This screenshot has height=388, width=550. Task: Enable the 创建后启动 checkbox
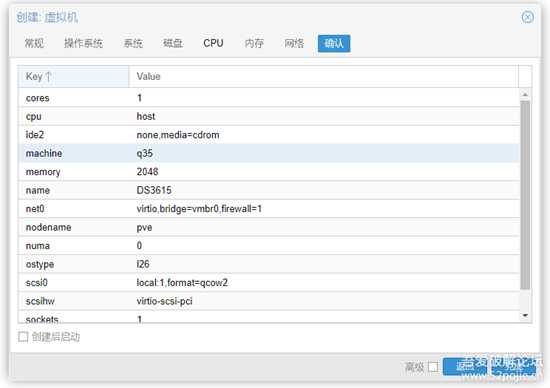point(23,337)
